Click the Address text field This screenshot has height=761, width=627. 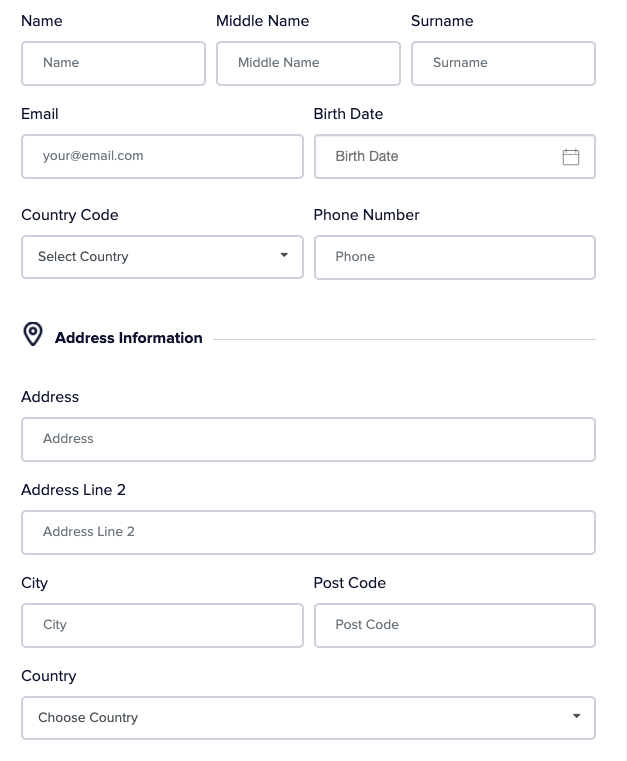pos(309,440)
